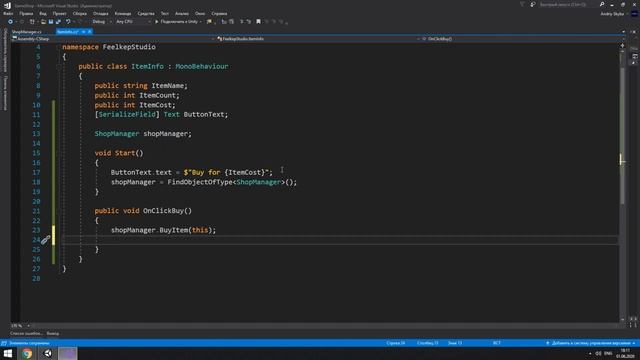Open the Any CPU platform dropdown
640x360 pixels.
click(133, 22)
